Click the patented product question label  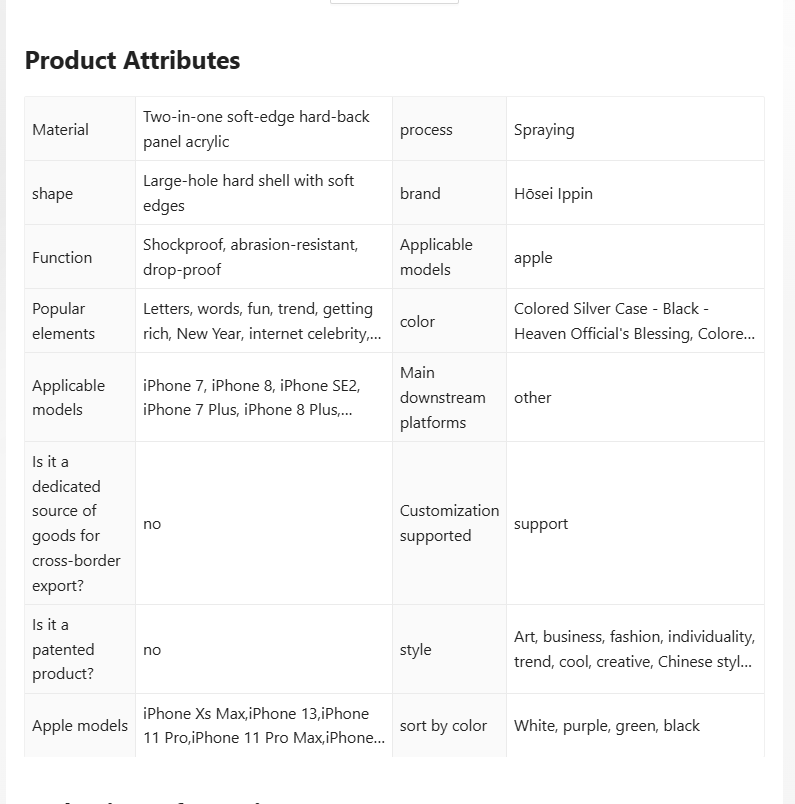coord(63,649)
